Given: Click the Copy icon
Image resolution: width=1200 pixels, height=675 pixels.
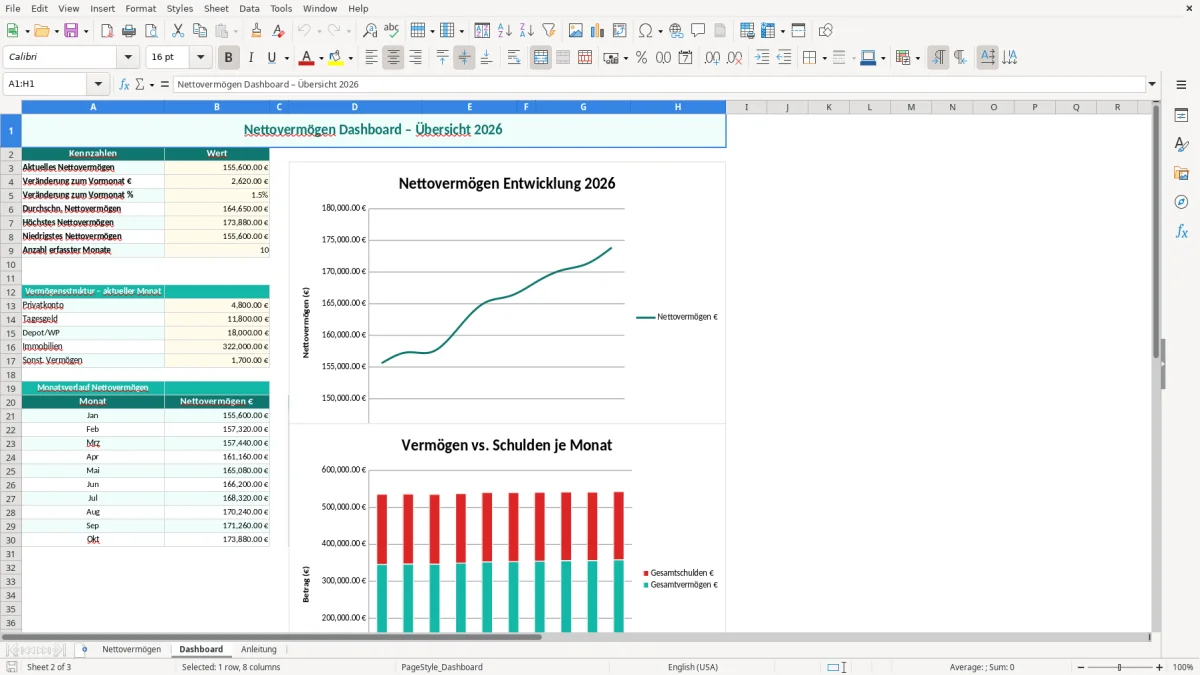Looking at the screenshot, I should pyautogui.click(x=200, y=31).
